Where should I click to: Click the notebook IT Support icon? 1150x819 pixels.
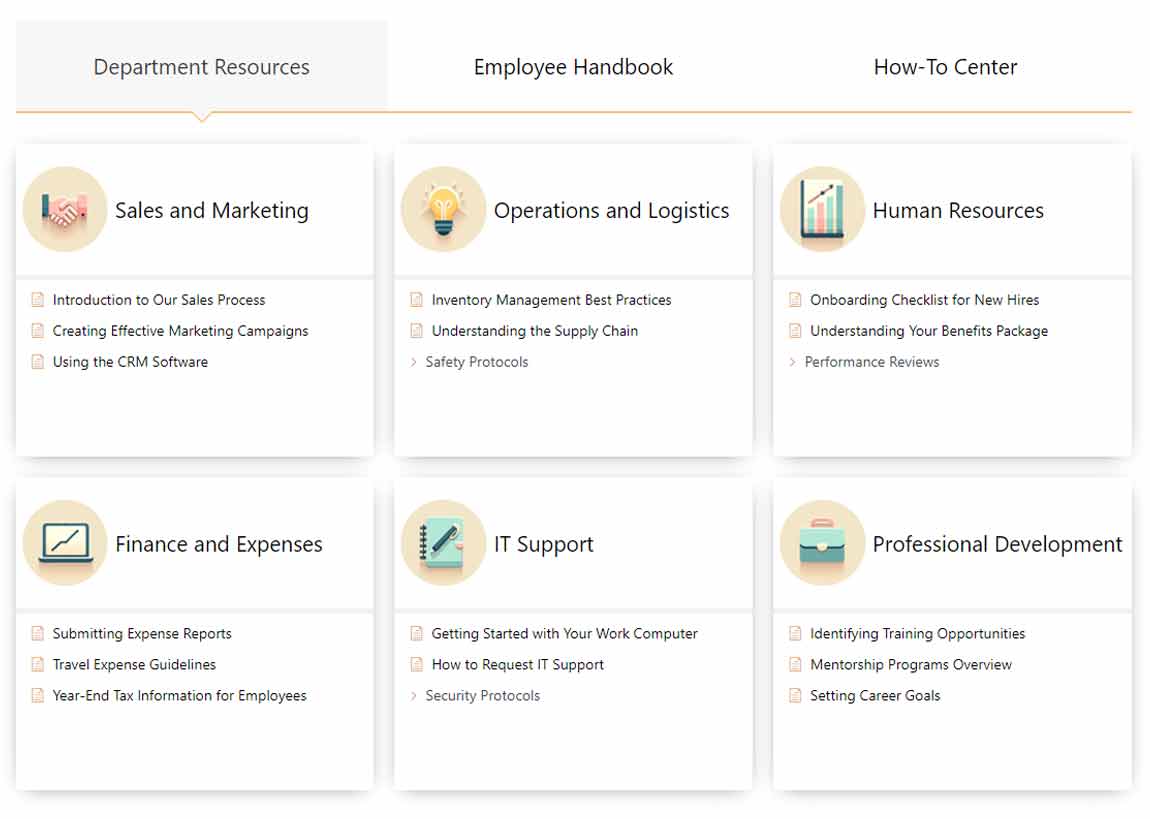point(444,543)
